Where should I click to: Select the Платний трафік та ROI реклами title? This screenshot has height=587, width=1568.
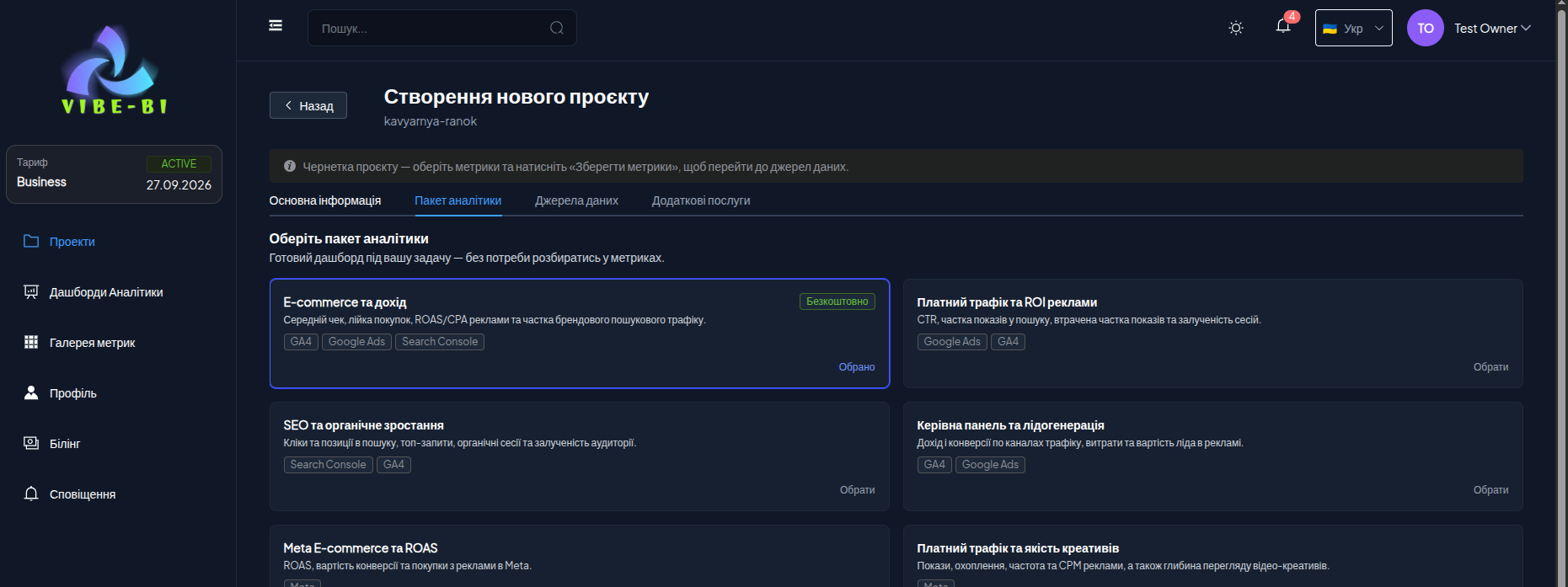click(x=1007, y=302)
